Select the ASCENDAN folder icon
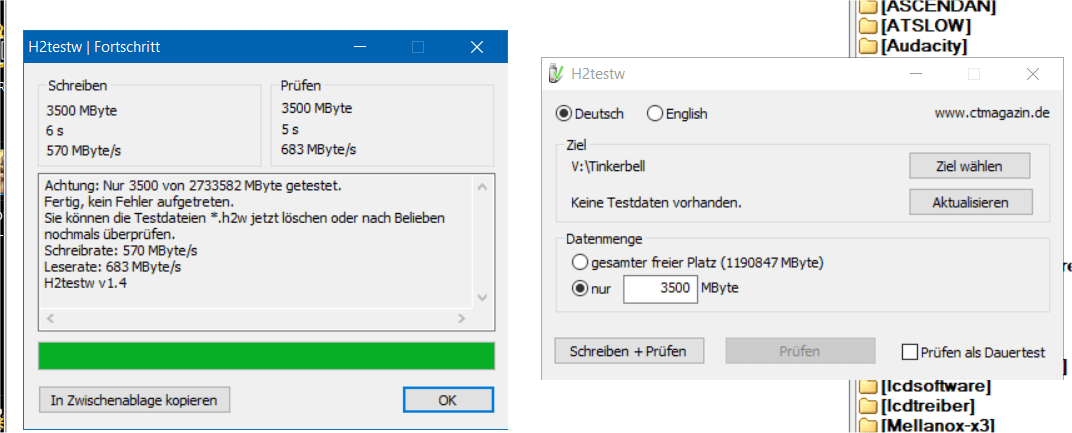 [868, 7]
